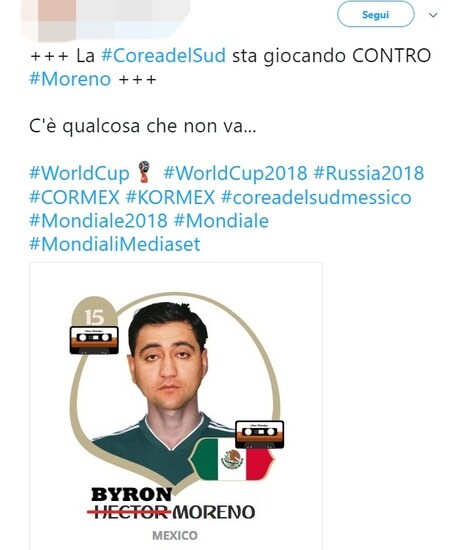Open the #Russia2018 hashtag
This screenshot has height=550, width=462.
click(x=369, y=173)
